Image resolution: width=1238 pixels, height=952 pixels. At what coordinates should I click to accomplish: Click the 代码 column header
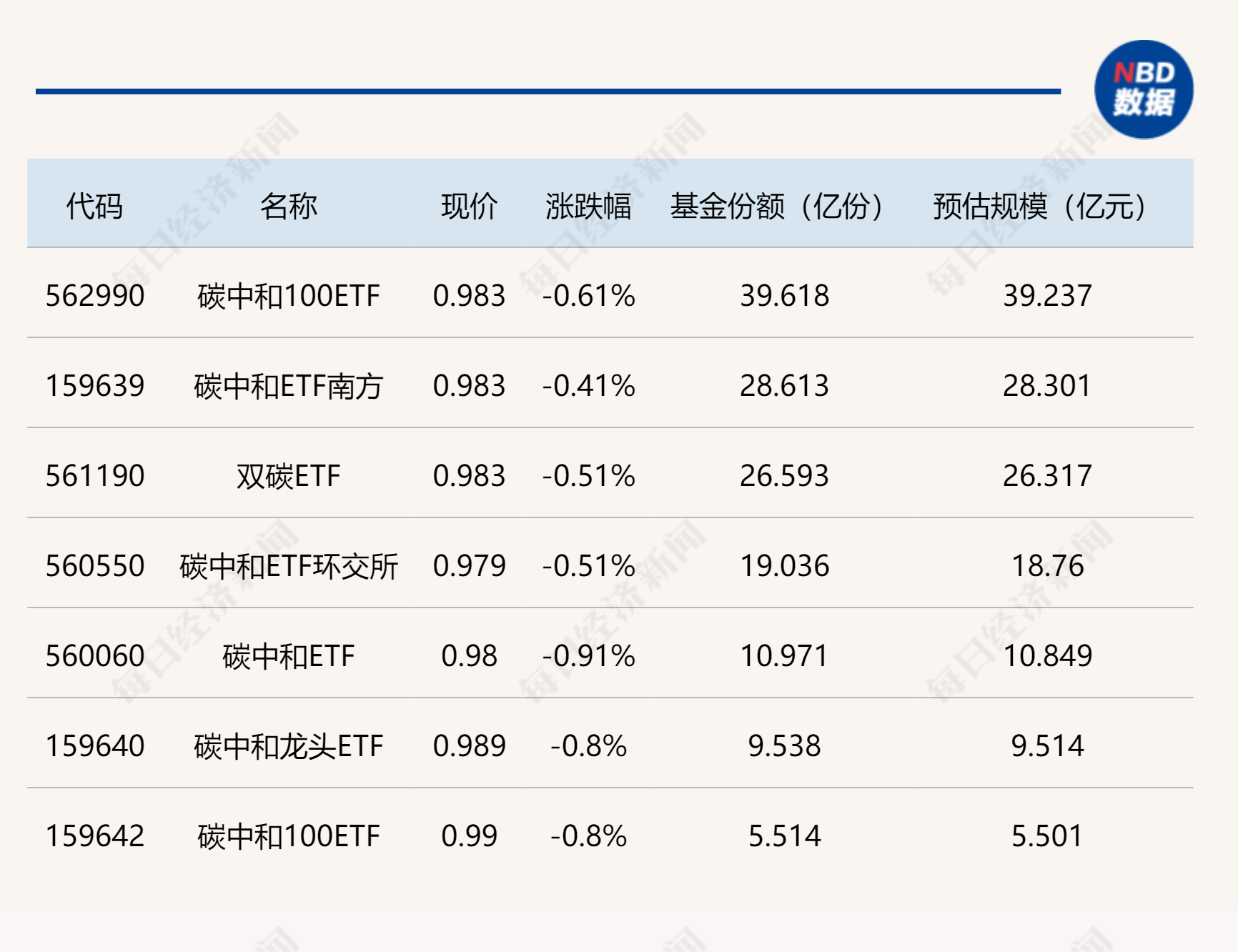point(94,207)
